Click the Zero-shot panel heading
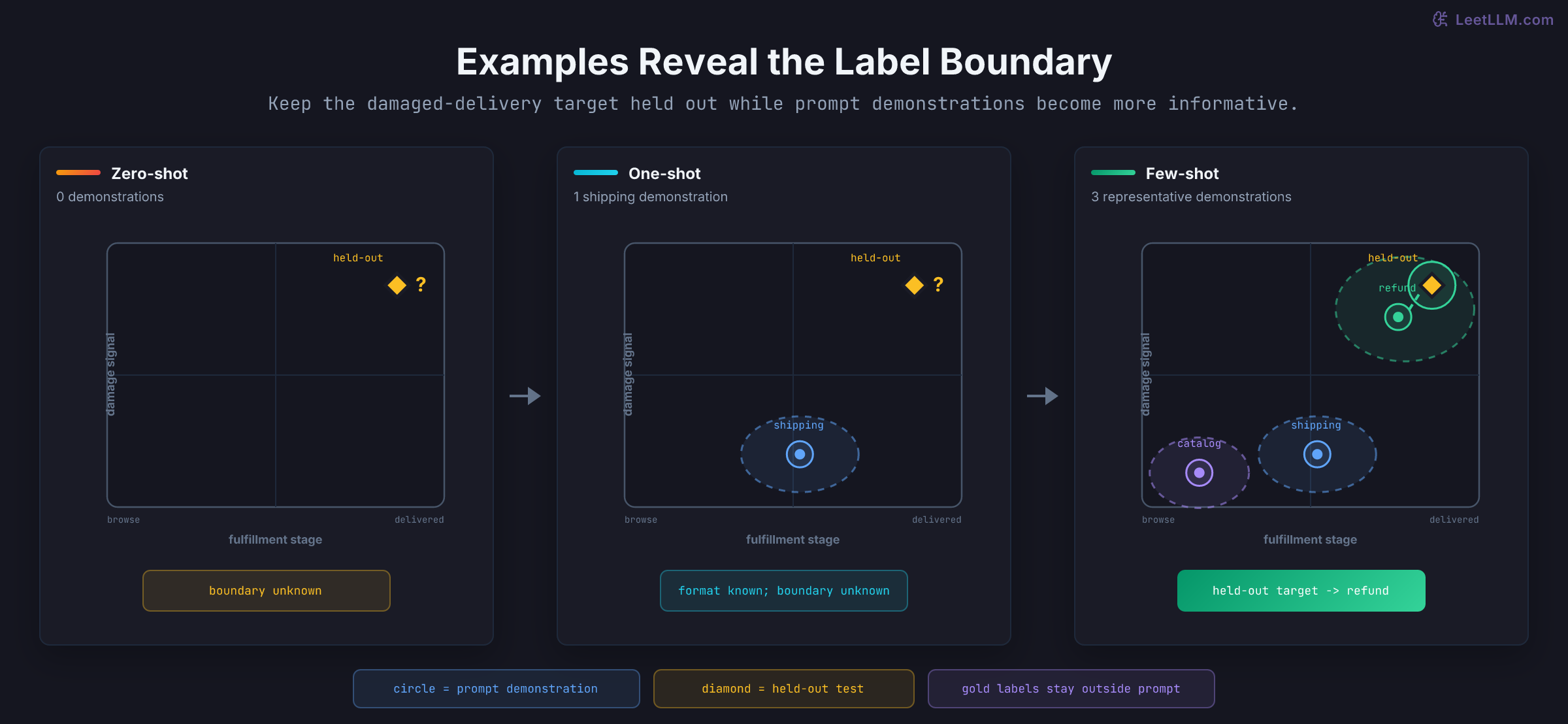 point(150,173)
